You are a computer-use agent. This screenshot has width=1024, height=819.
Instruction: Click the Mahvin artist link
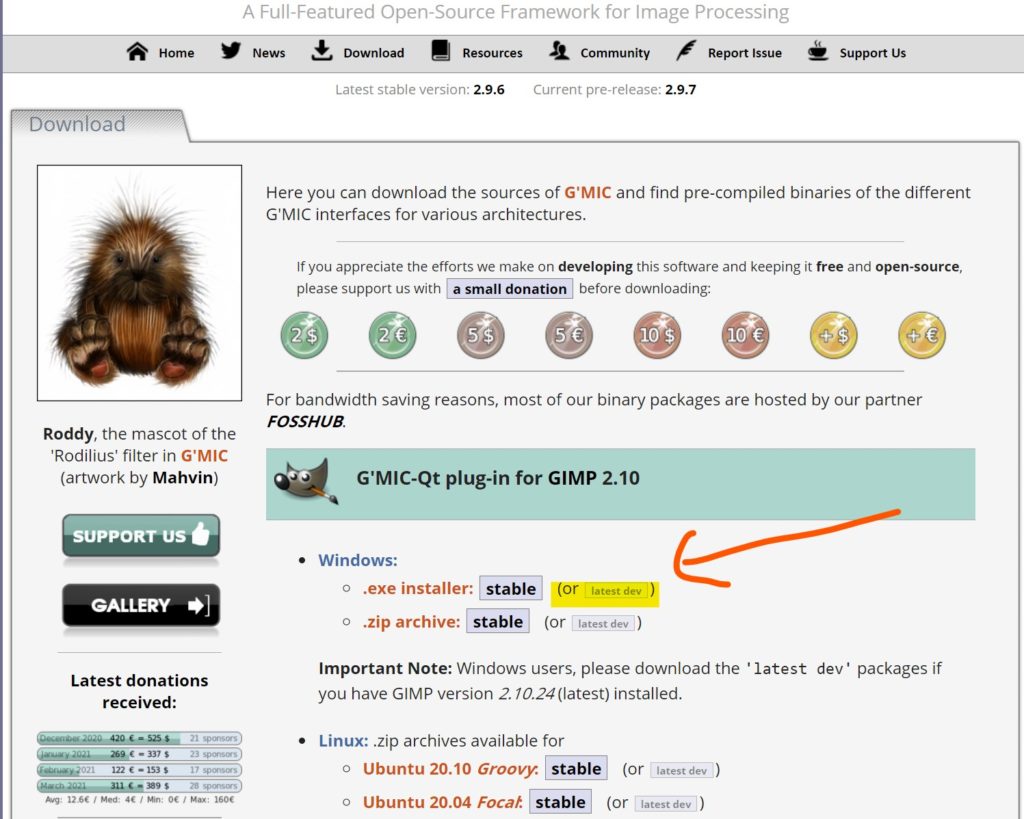183,477
